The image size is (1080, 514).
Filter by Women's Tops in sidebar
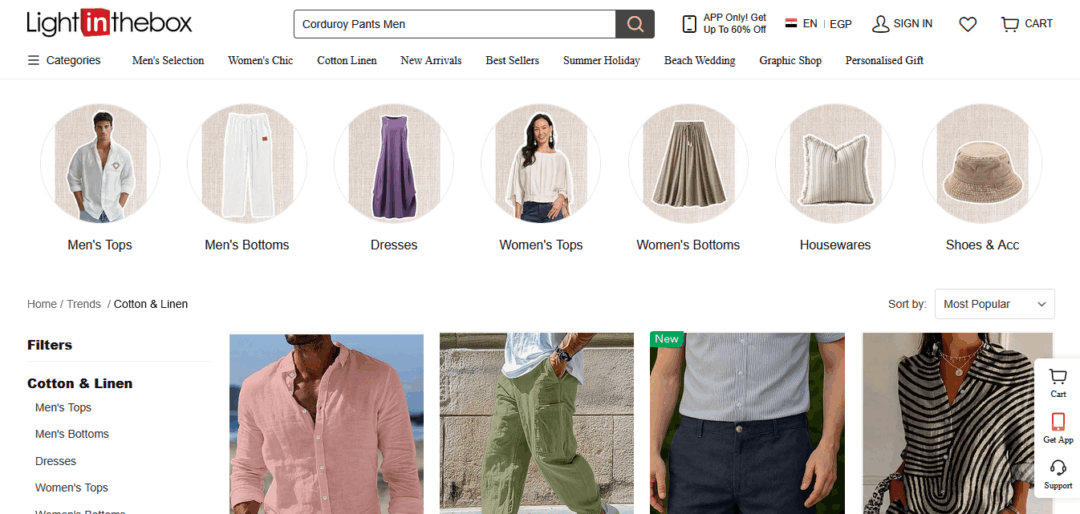click(72, 488)
